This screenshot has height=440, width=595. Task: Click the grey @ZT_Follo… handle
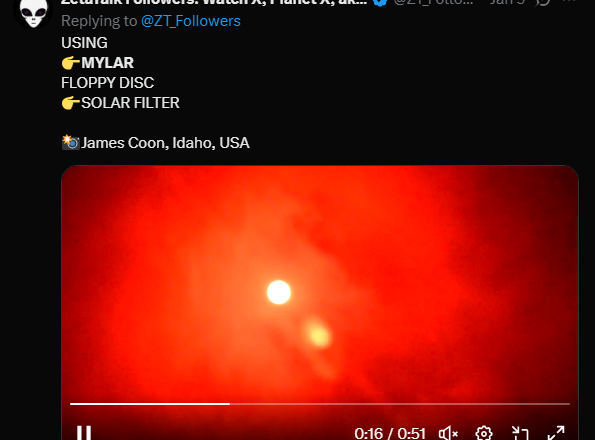pyautogui.click(x=433, y=2)
